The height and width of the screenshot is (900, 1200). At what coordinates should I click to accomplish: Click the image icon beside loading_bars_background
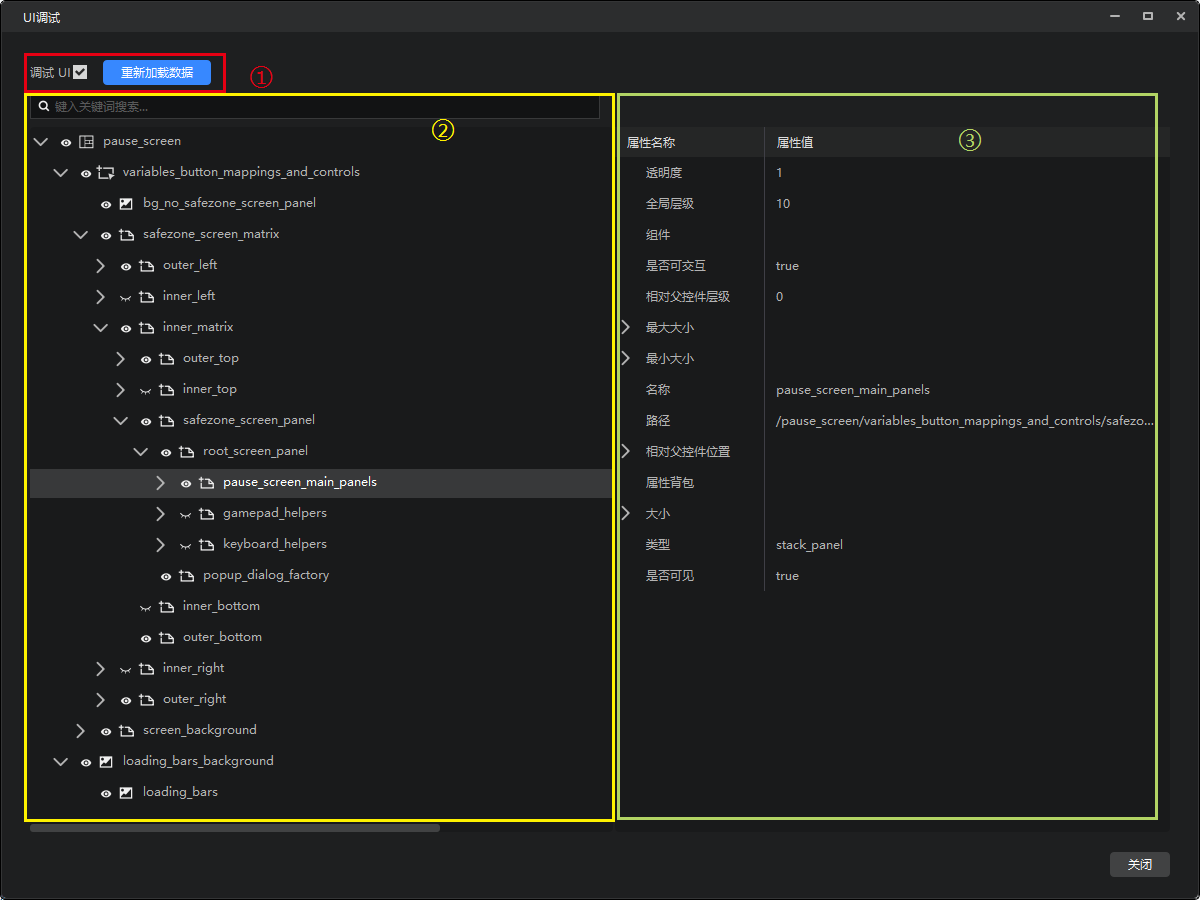106,762
